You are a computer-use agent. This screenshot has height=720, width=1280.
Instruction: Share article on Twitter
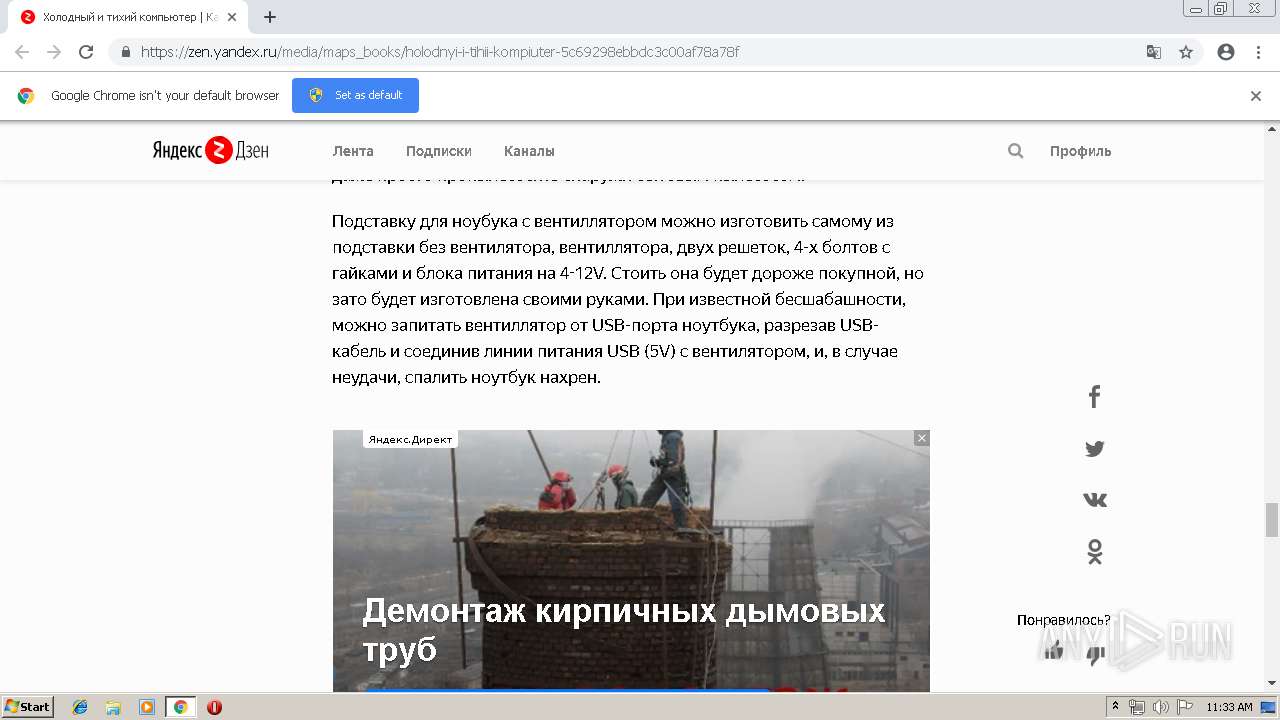[1094, 449]
